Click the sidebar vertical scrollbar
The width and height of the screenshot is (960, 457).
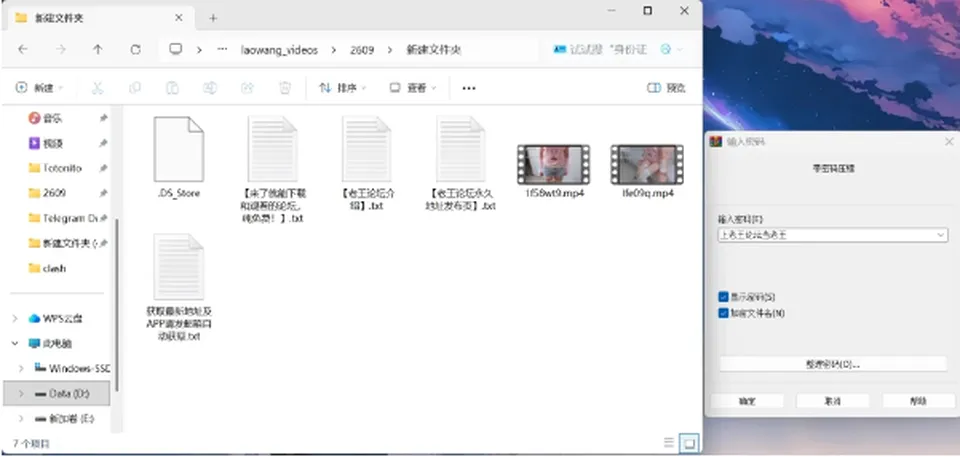click(116, 304)
